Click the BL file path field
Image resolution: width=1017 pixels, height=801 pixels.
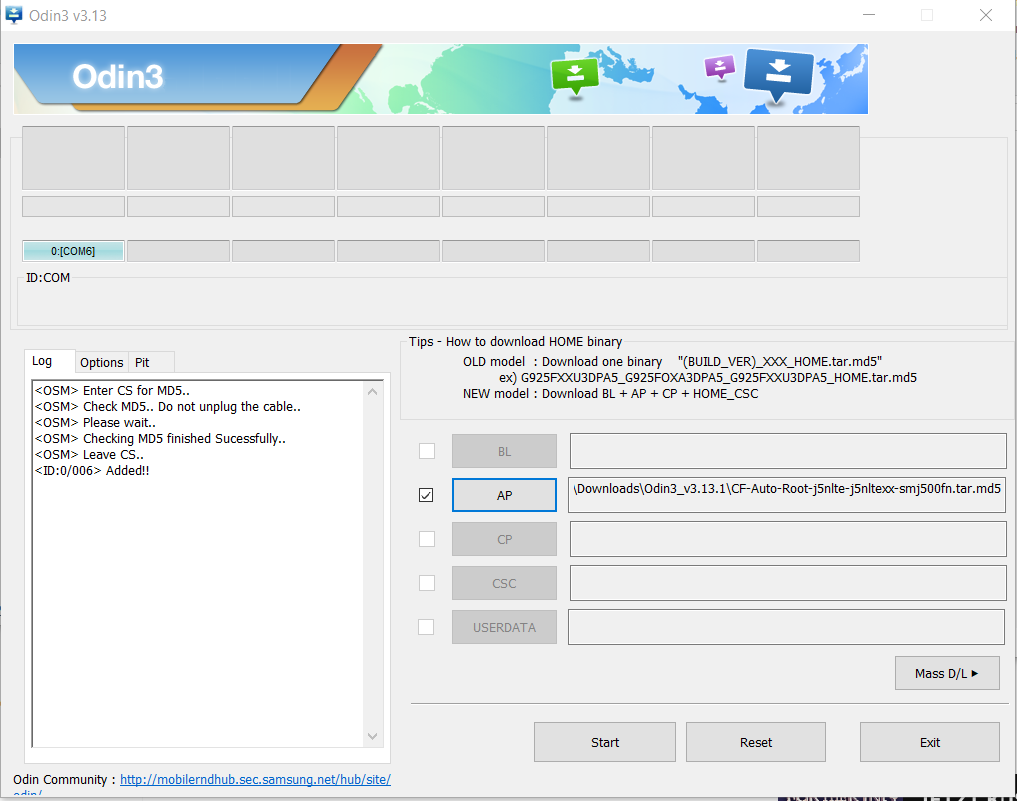pyautogui.click(x=788, y=451)
